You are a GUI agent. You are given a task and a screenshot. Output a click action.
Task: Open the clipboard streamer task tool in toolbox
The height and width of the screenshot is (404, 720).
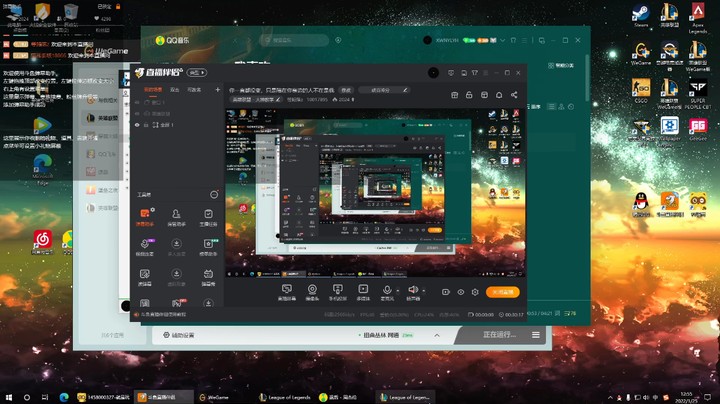coord(208,217)
